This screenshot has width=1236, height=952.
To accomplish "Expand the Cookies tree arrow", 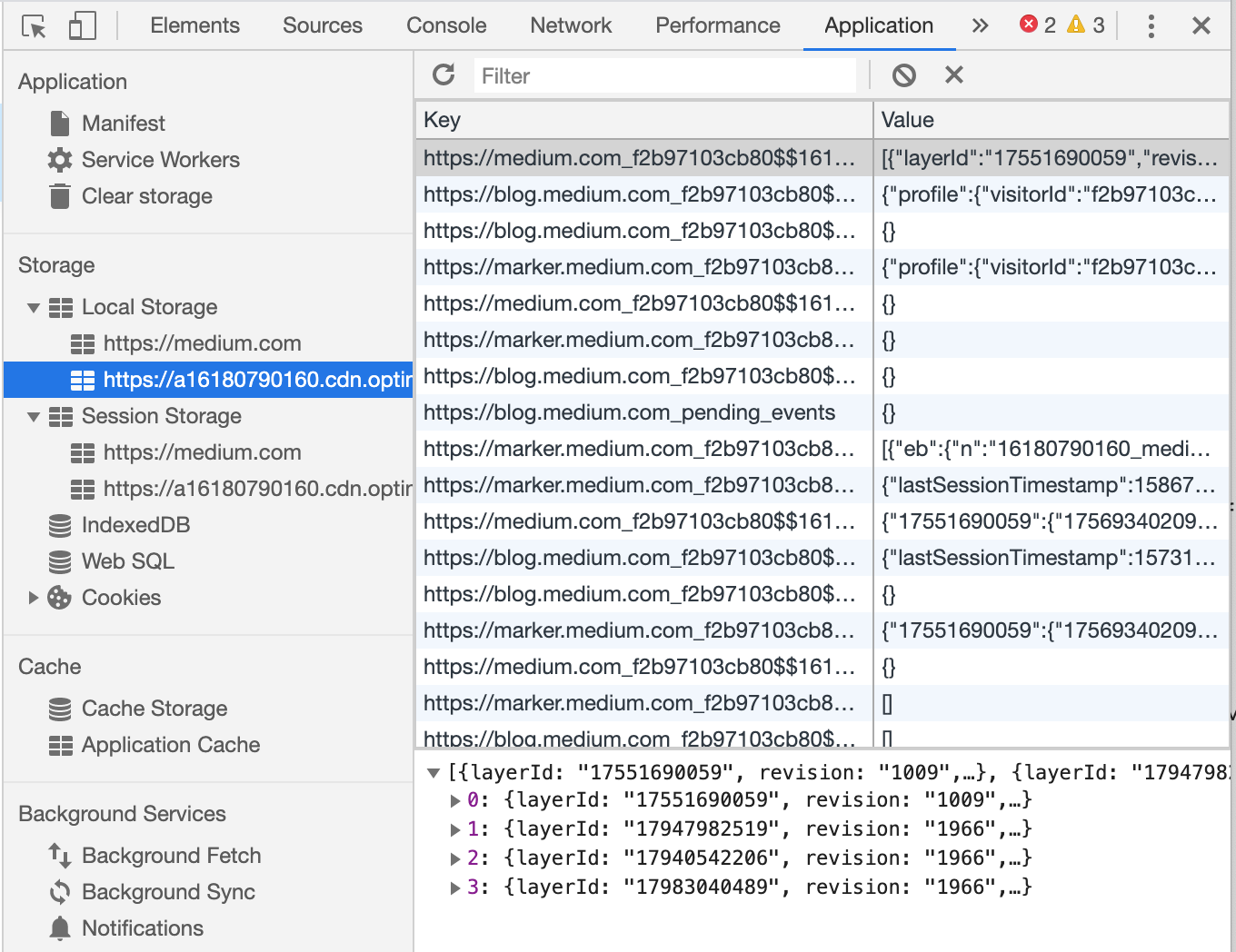I will [34, 597].
